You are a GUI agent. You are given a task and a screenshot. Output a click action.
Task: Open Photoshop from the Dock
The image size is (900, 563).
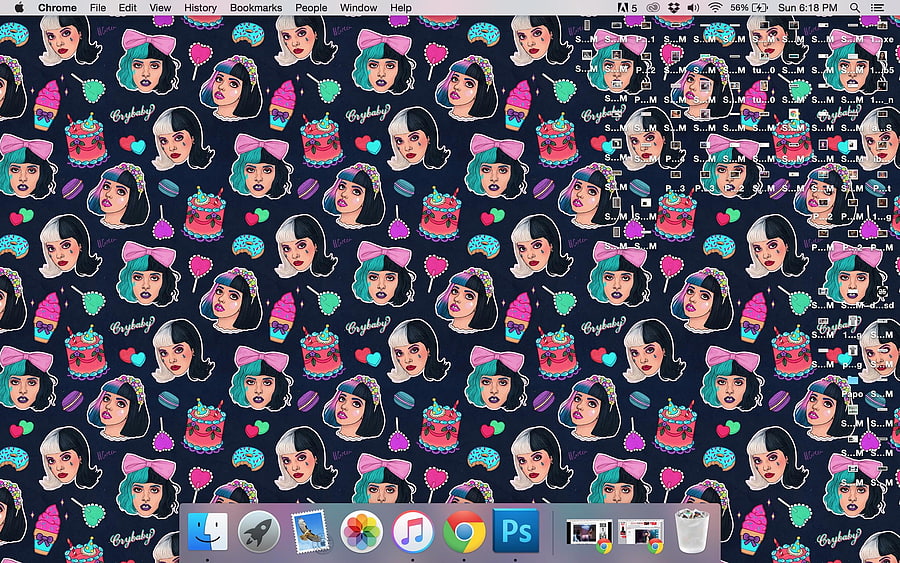click(515, 531)
